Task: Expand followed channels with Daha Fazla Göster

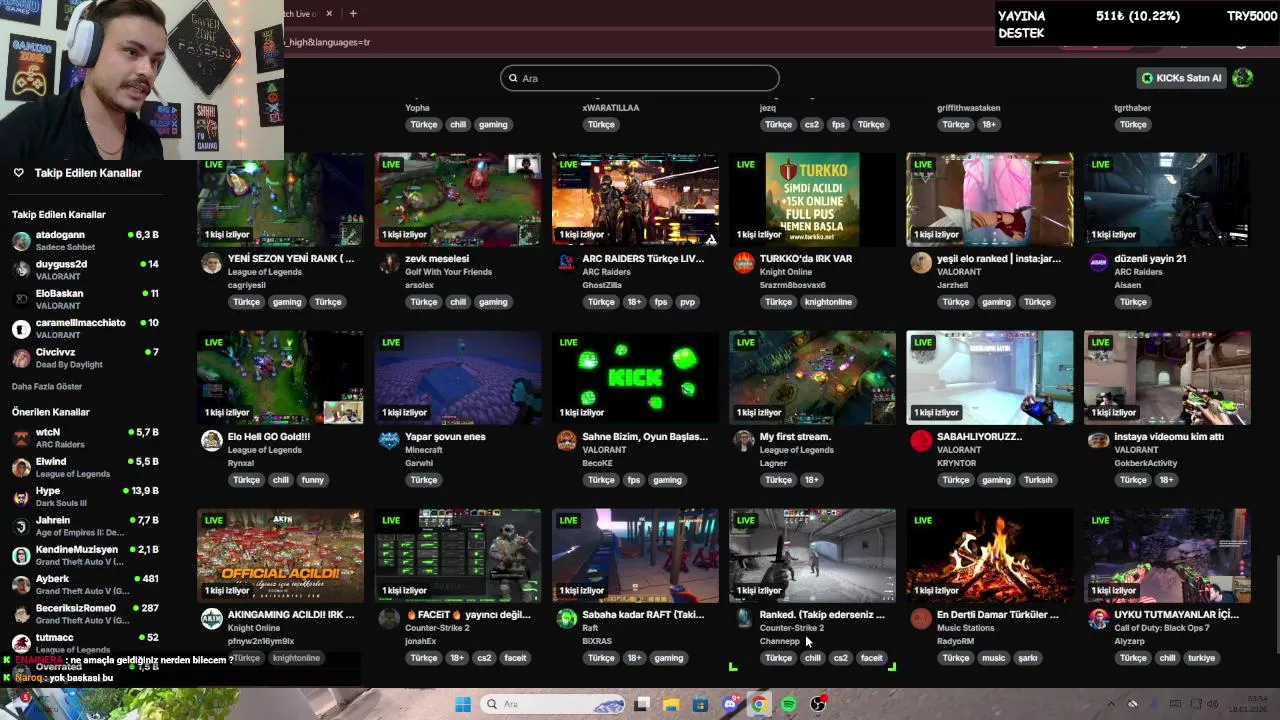Action: click(47, 386)
